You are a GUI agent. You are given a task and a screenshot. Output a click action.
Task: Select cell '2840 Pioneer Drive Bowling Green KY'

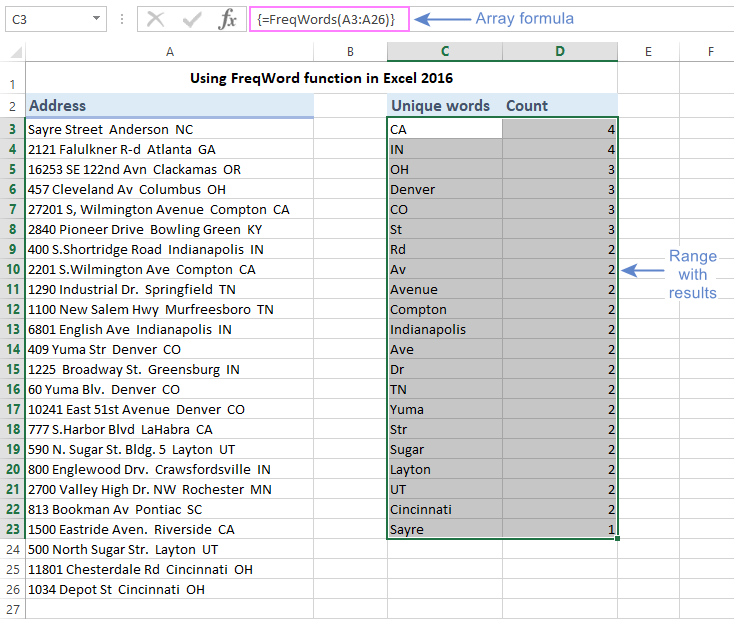[169, 229]
